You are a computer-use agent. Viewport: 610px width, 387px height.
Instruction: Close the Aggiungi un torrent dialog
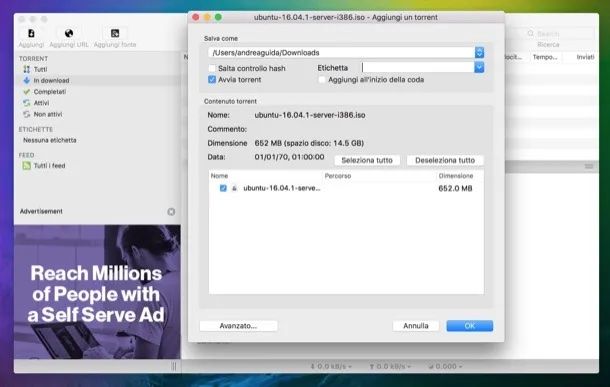(196, 17)
